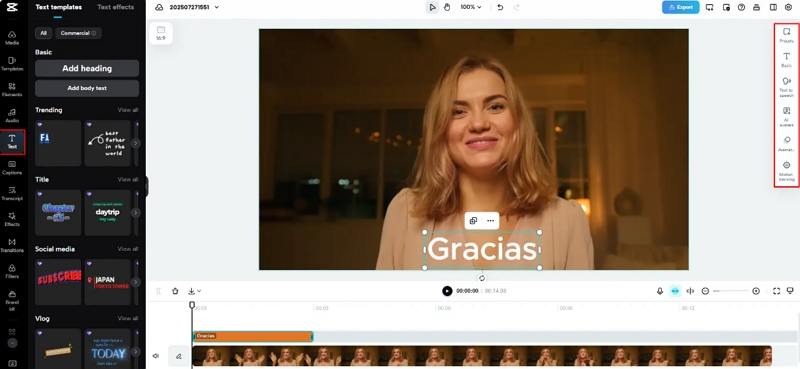
Task: View all Social media templates
Action: (128, 249)
